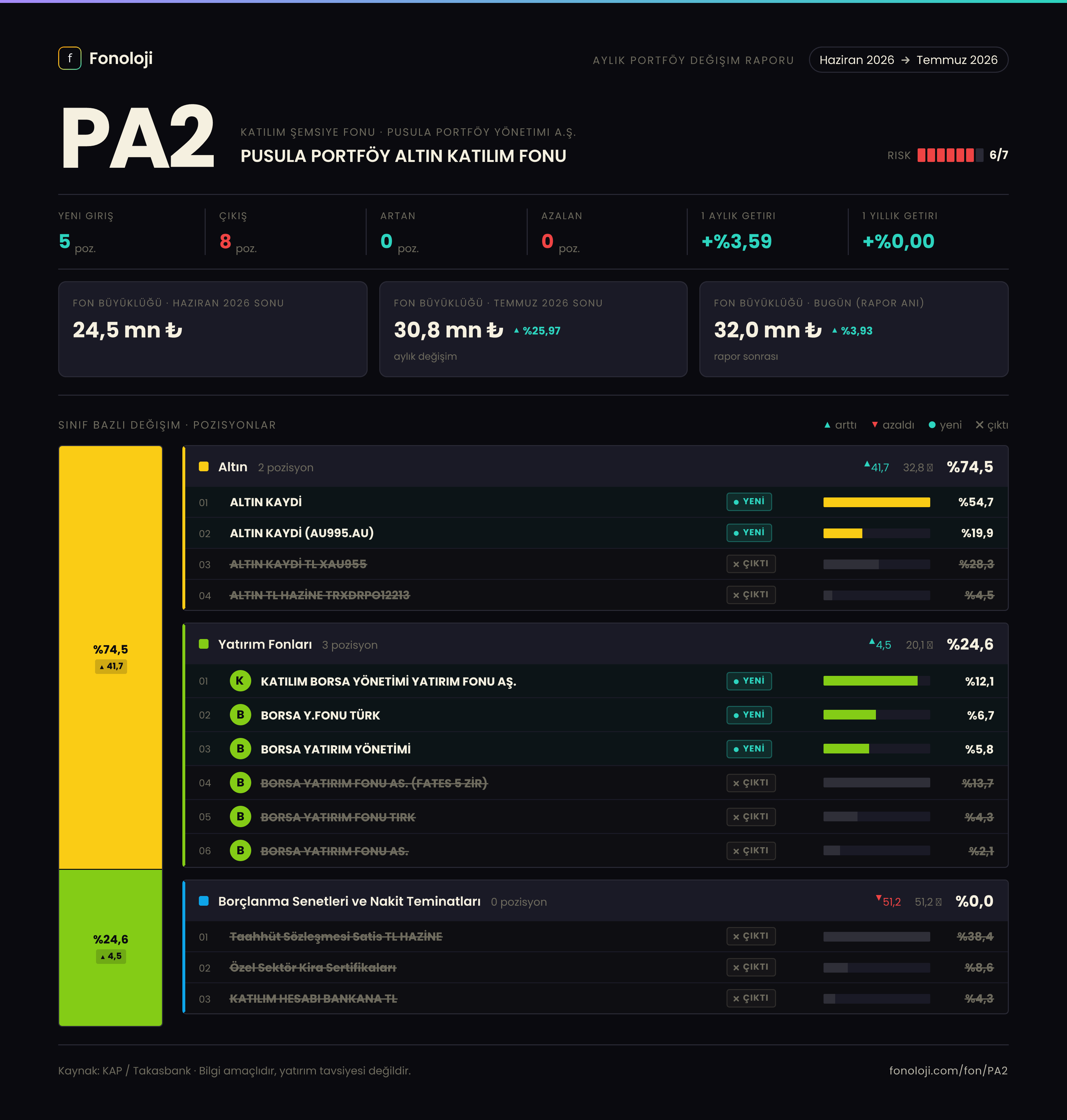Click the B icon in the %2,1 fund row
This screenshot has width=1067, height=1120.
240,850
